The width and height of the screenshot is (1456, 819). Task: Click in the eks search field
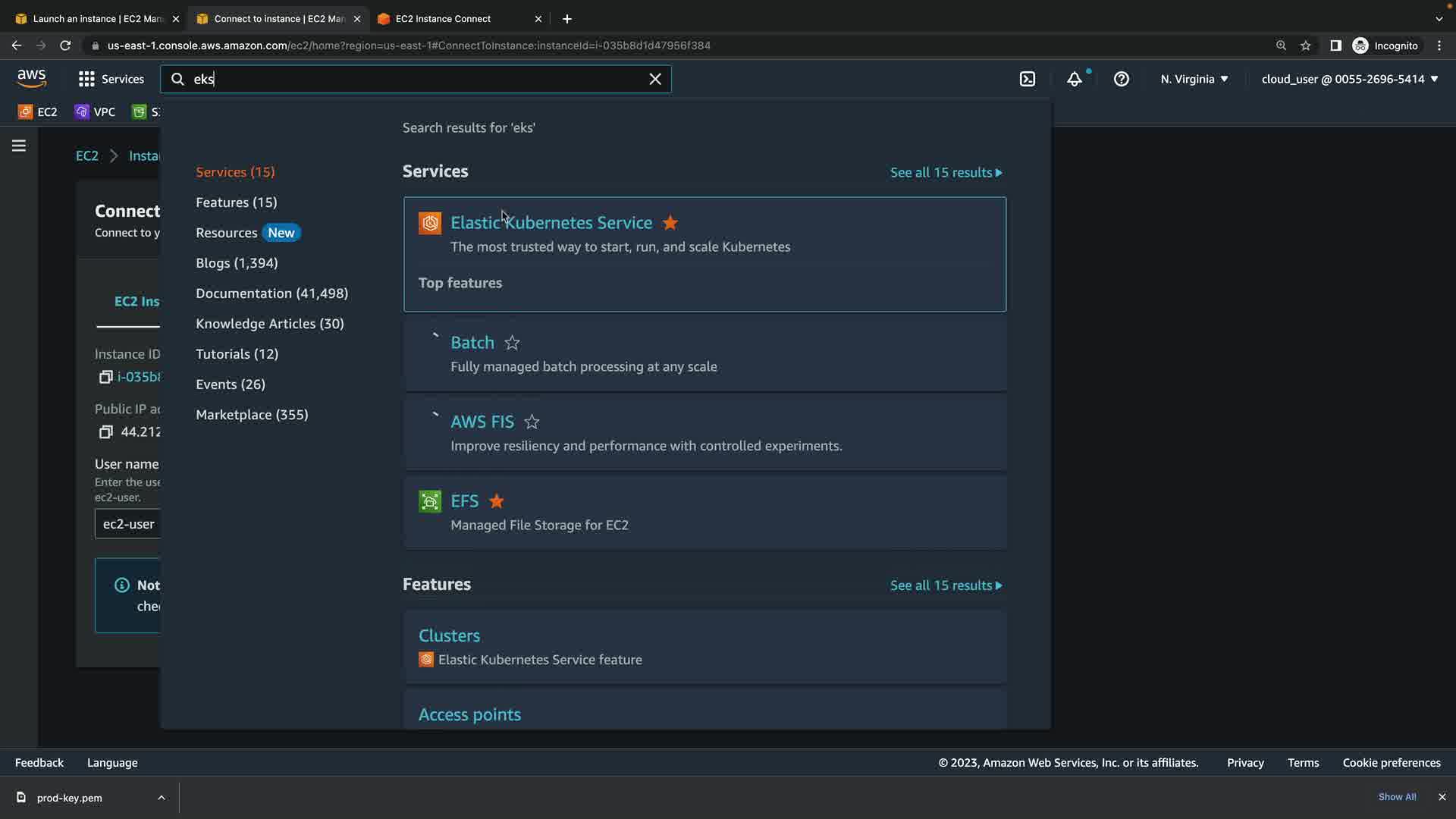[417, 79]
